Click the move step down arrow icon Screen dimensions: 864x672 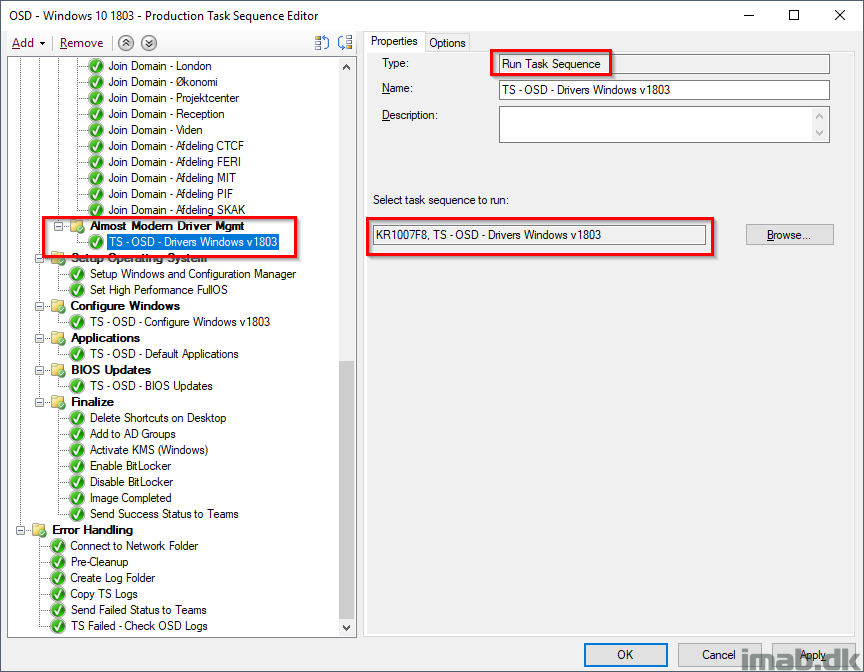coord(149,43)
